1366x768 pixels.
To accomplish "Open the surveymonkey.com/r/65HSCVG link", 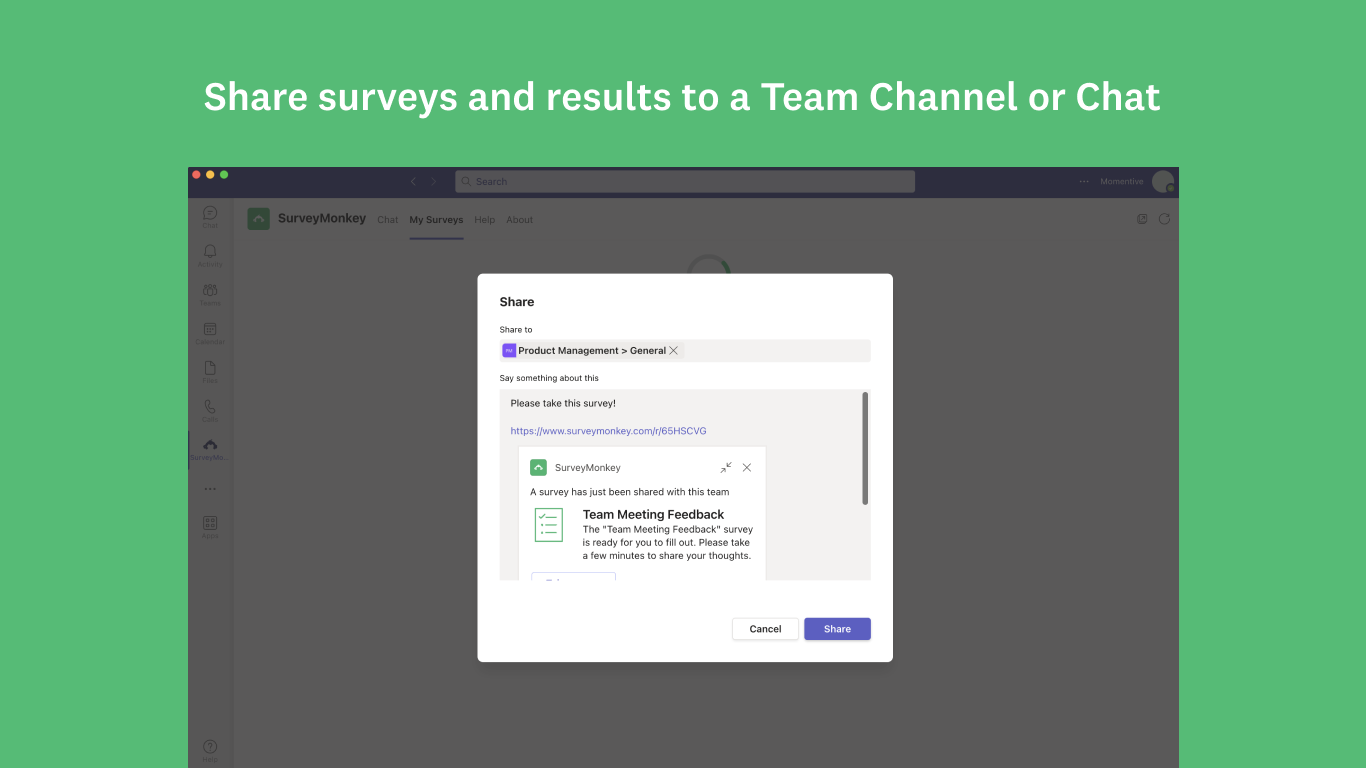I will pos(608,431).
